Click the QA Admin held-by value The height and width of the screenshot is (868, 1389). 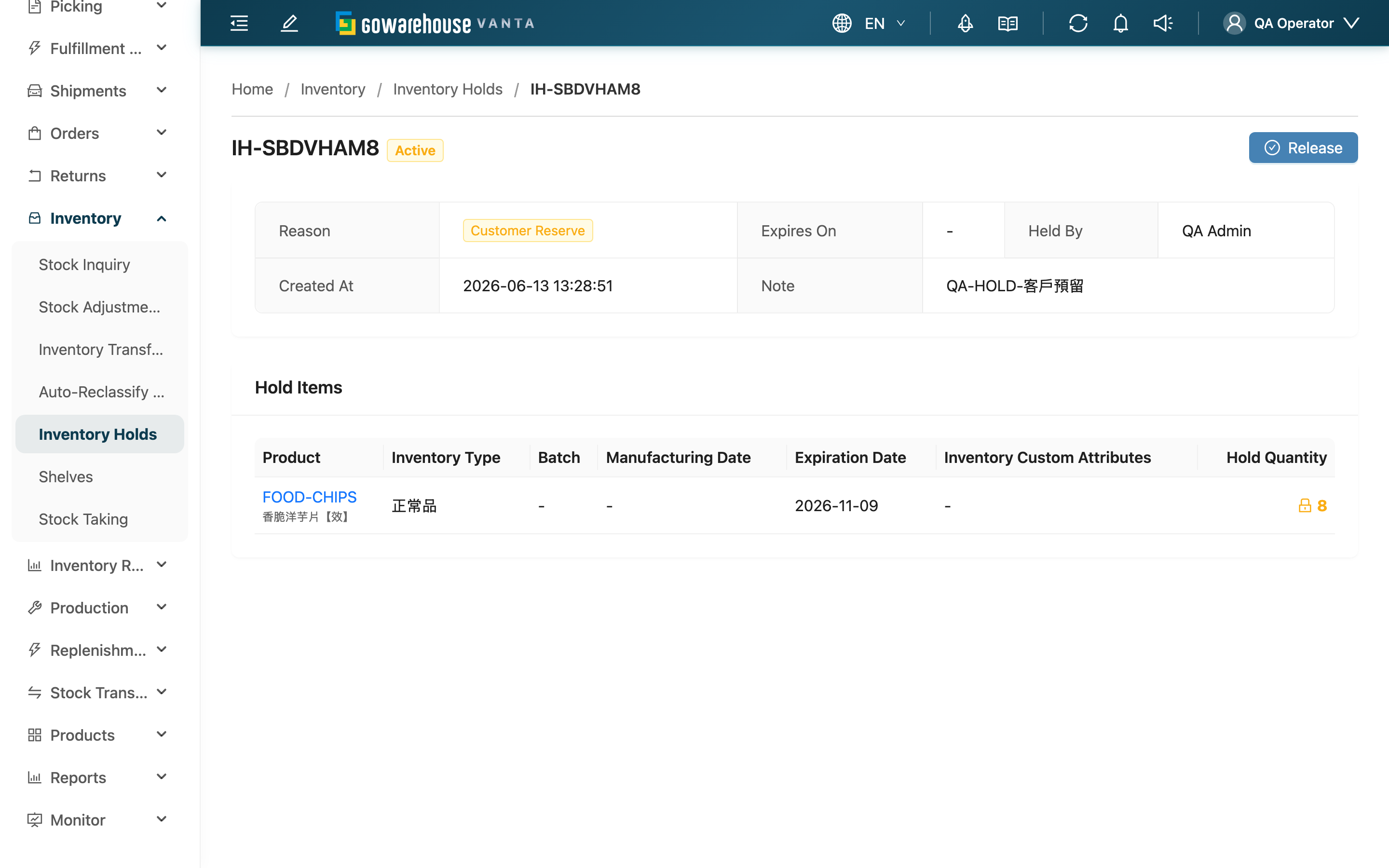[x=1216, y=231]
